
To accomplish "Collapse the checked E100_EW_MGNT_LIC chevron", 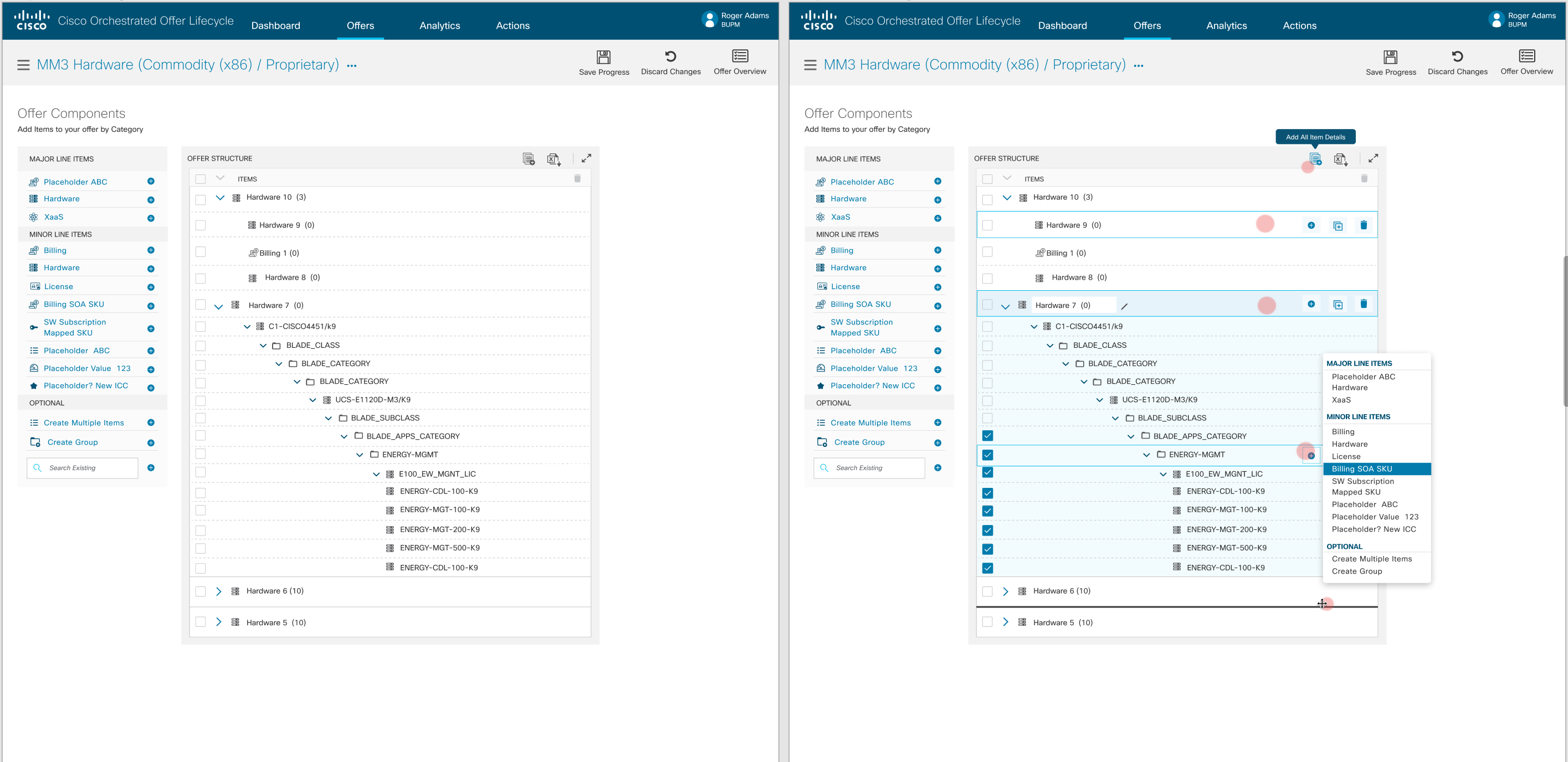I will point(1162,475).
